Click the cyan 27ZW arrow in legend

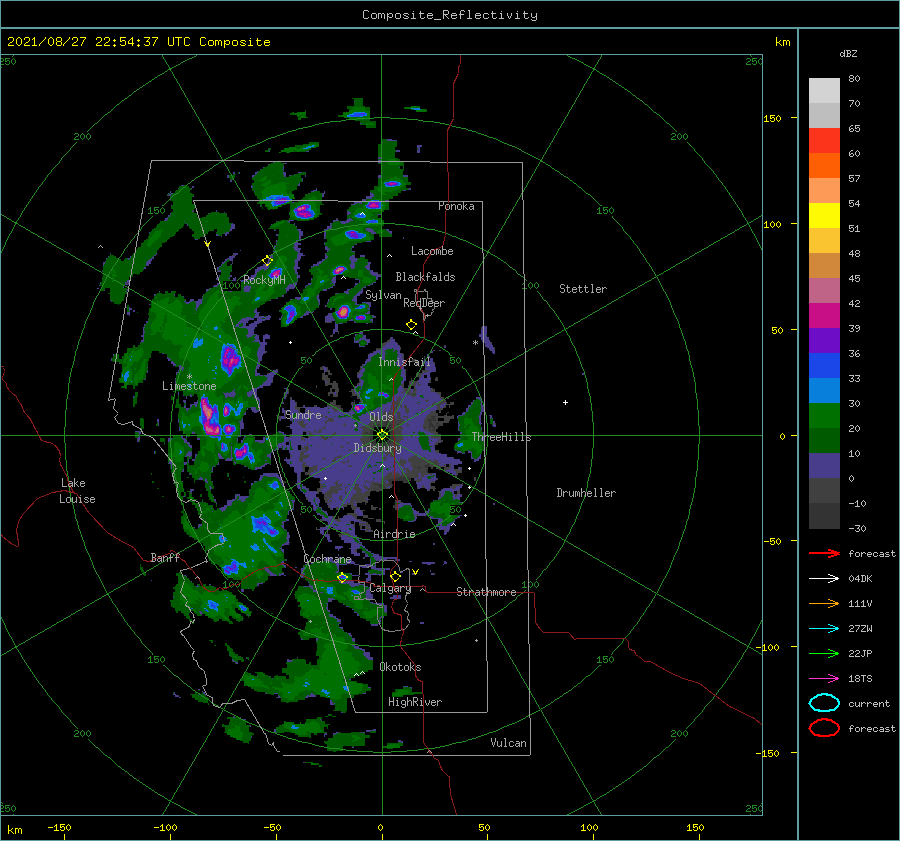tap(824, 629)
